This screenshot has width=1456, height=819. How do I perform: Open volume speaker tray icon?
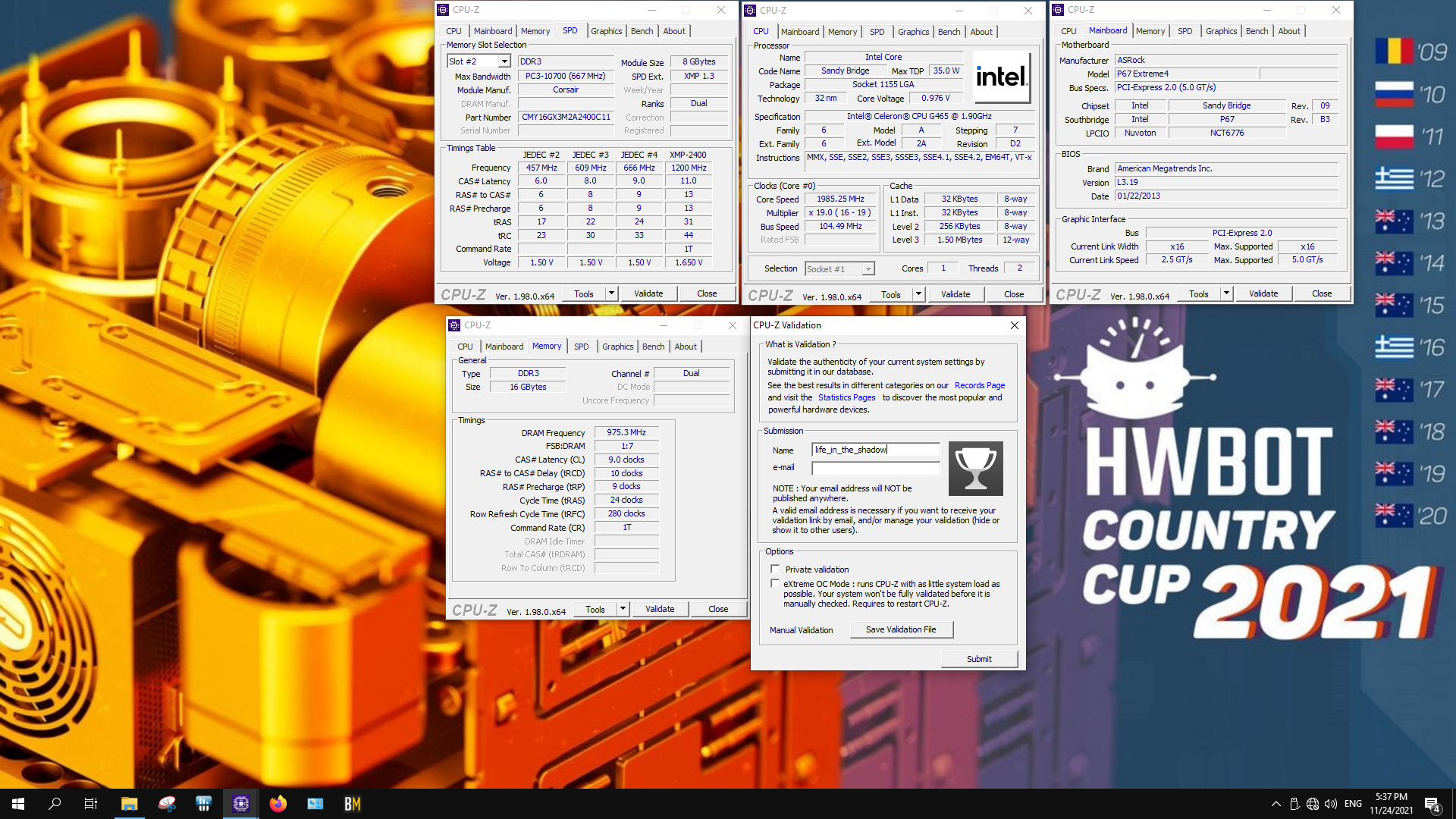click(x=1331, y=804)
